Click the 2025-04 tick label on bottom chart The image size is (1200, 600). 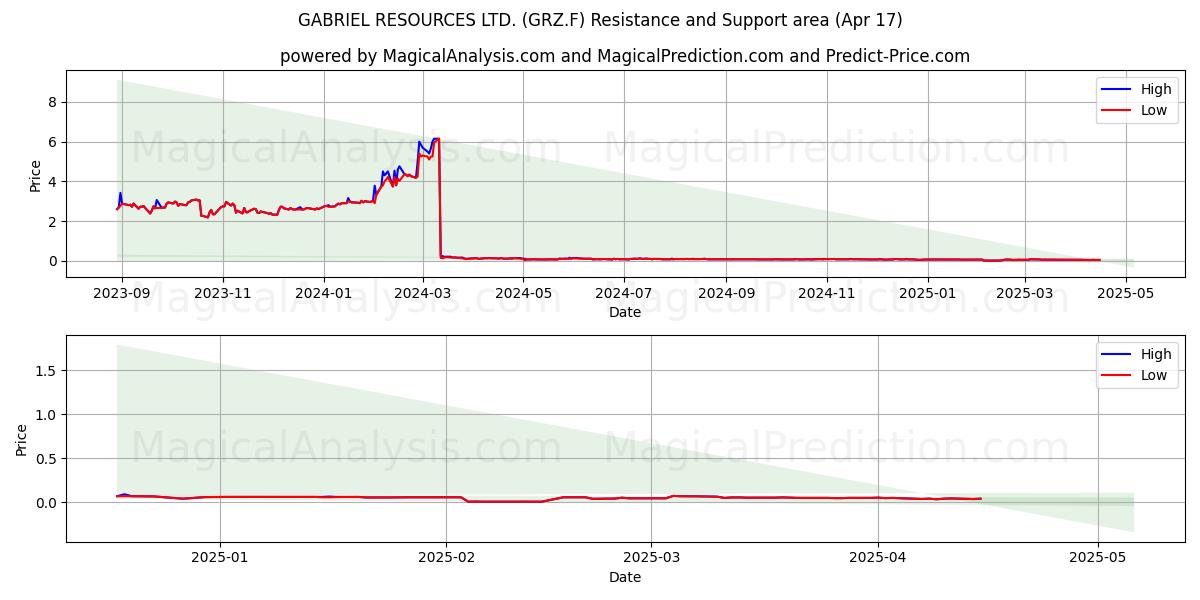click(878, 559)
